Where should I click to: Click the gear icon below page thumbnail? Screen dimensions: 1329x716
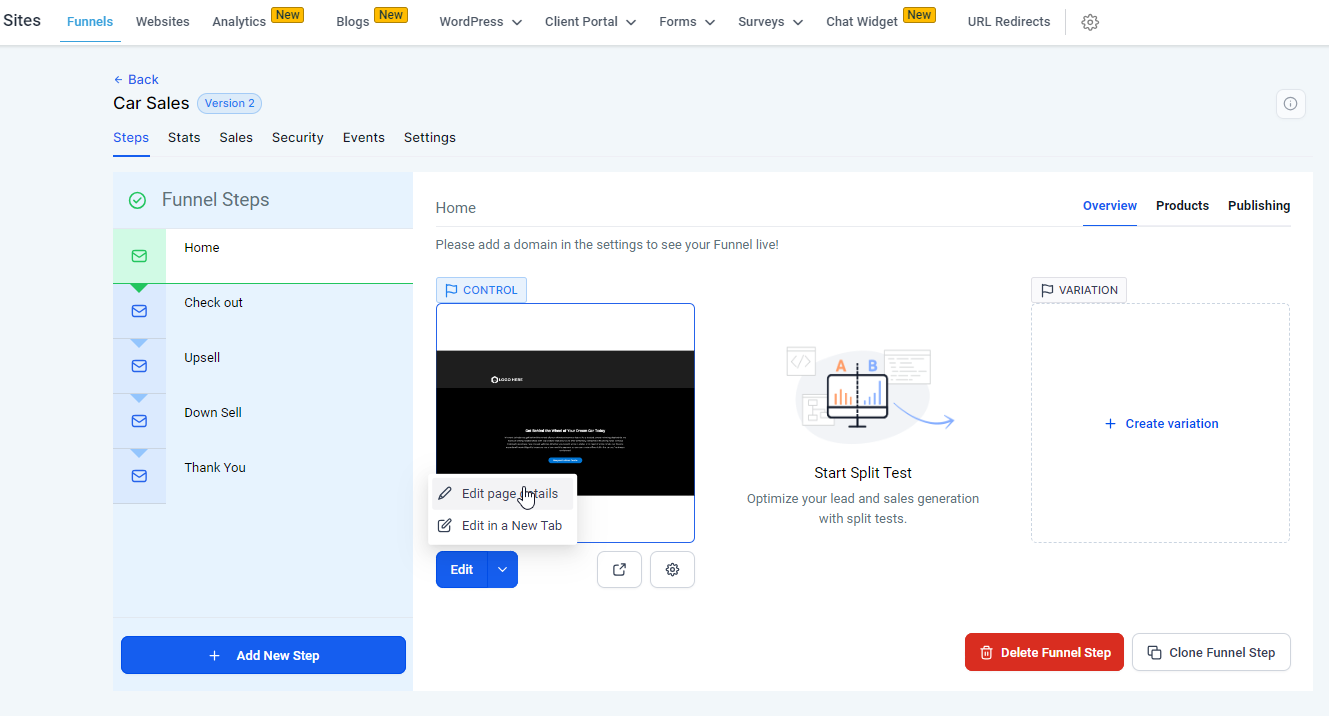click(672, 569)
